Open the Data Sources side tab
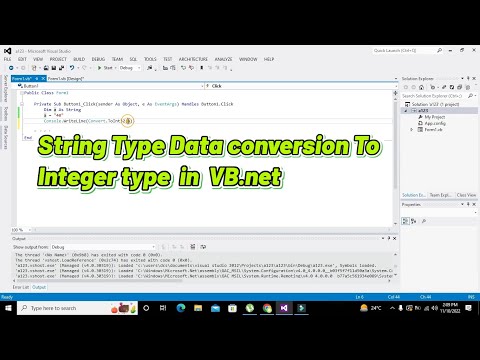480x360 pixels. click(x=6, y=137)
